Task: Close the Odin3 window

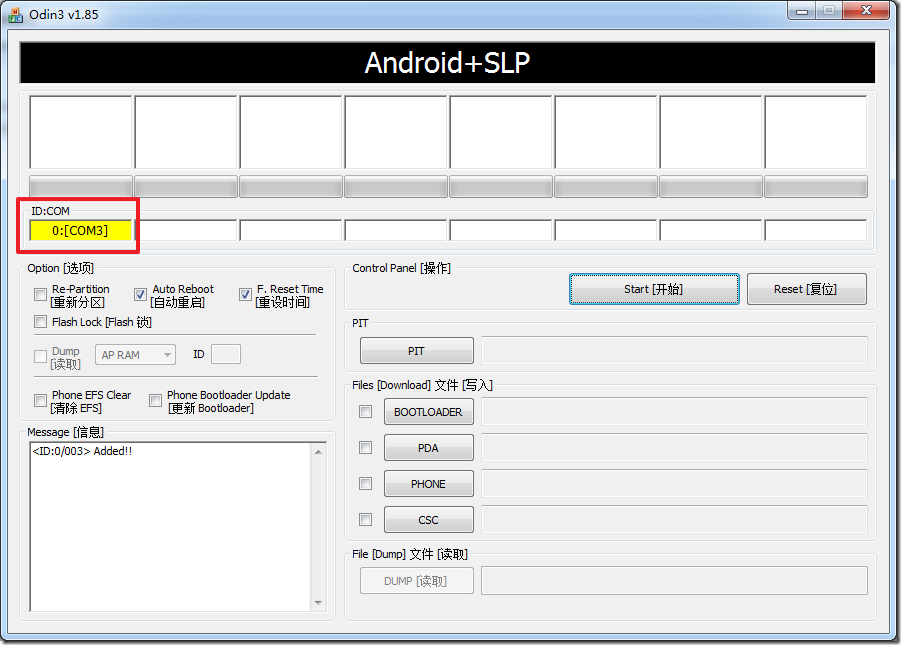Action: coord(866,11)
